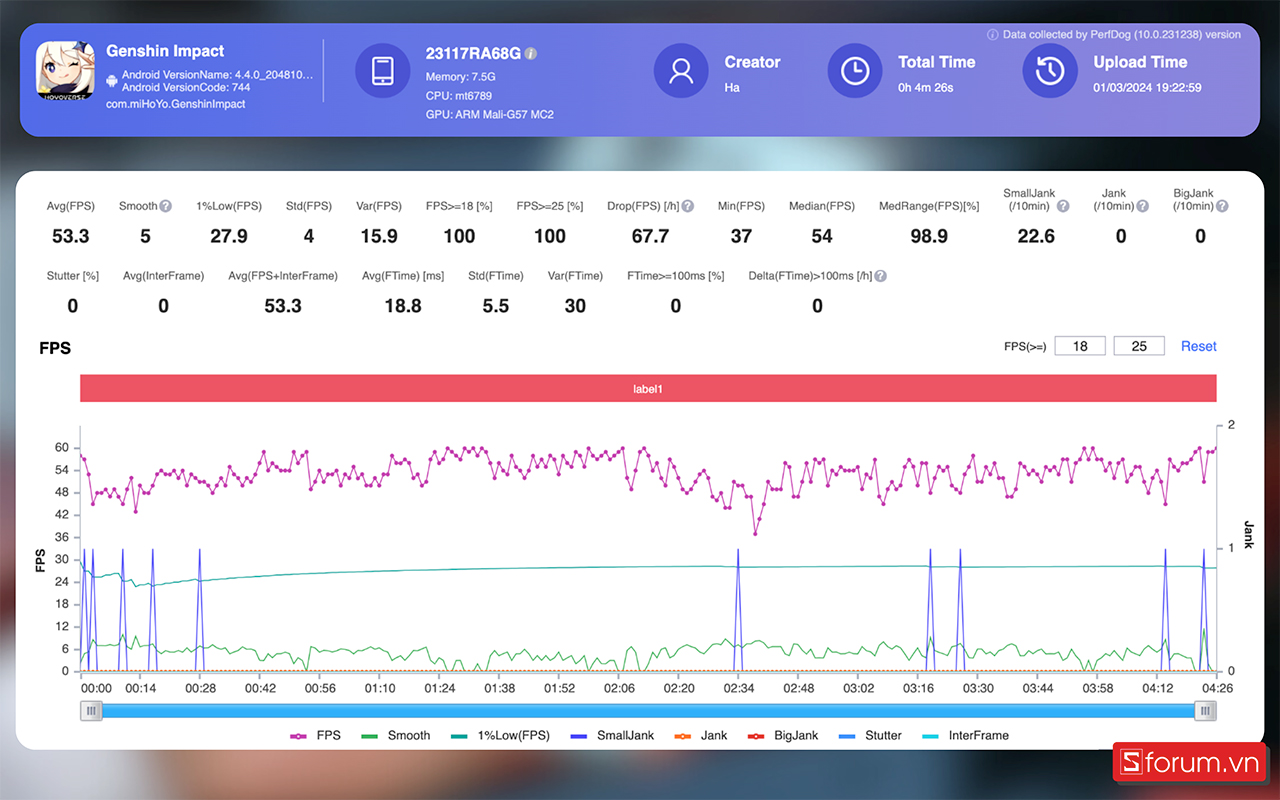Click the 1%Low(FPS) value 27.9
1280x800 pixels.
228,237
